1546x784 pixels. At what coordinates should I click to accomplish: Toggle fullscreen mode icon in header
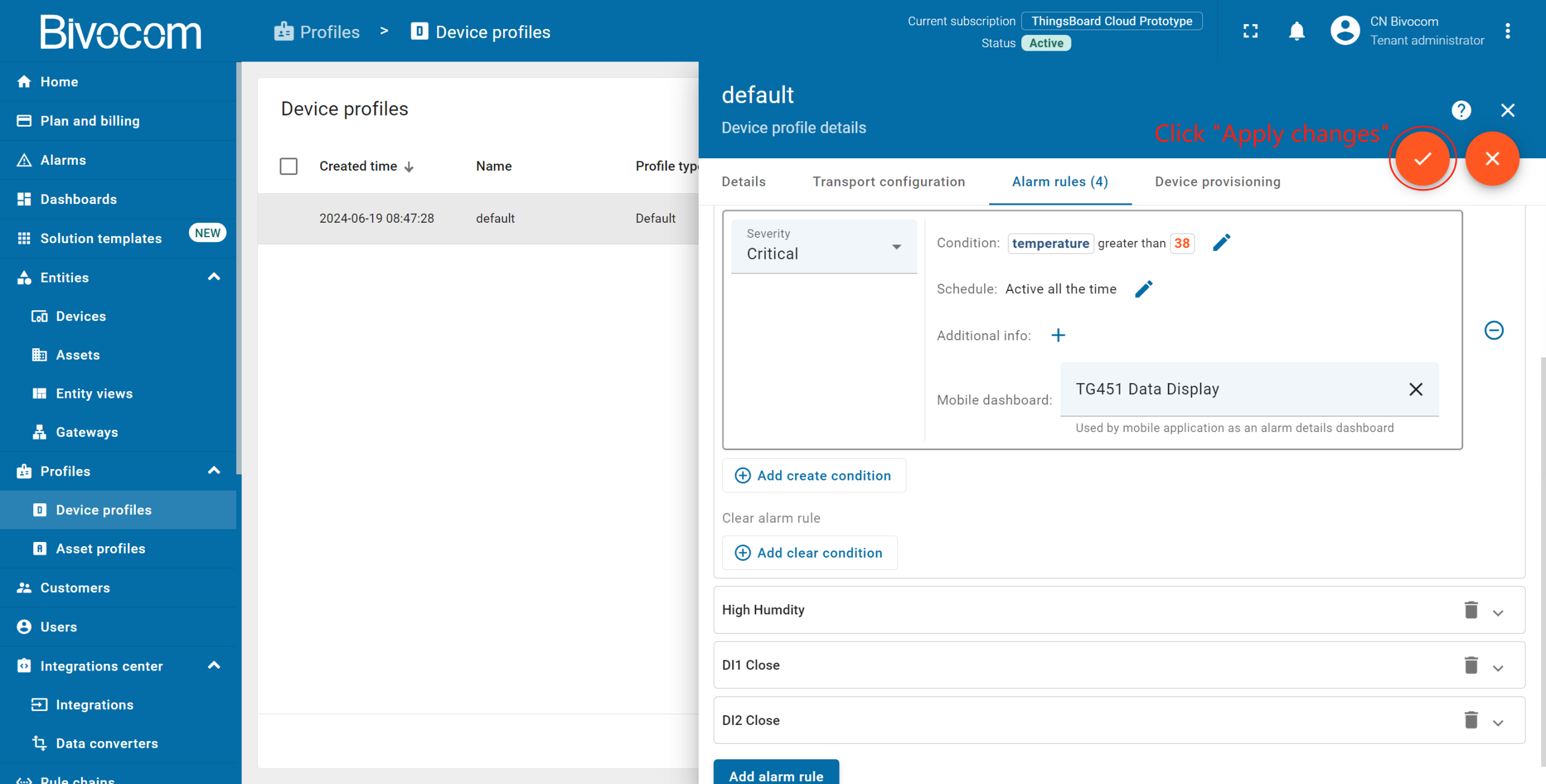pos(1250,31)
